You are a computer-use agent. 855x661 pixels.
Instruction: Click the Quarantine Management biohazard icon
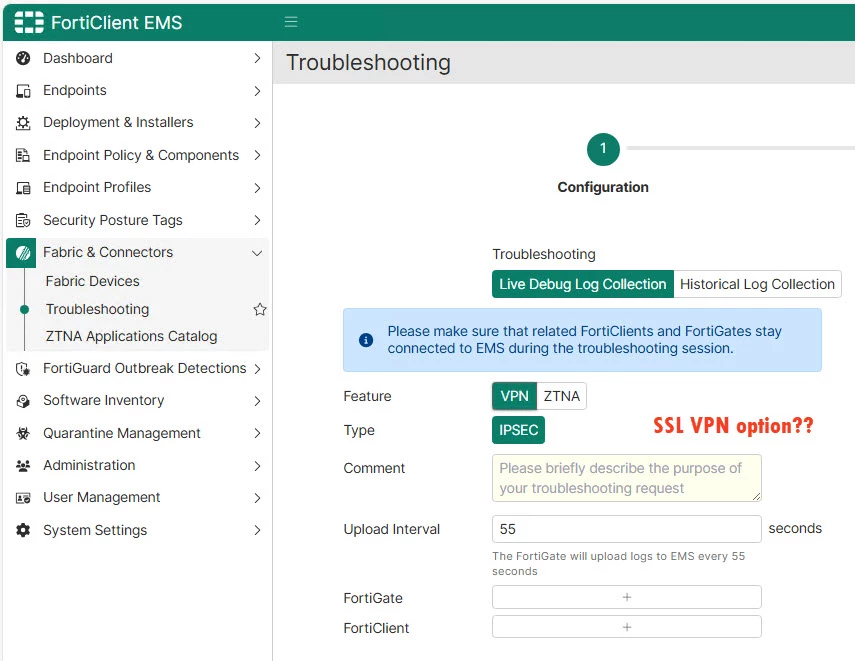pos(23,434)
